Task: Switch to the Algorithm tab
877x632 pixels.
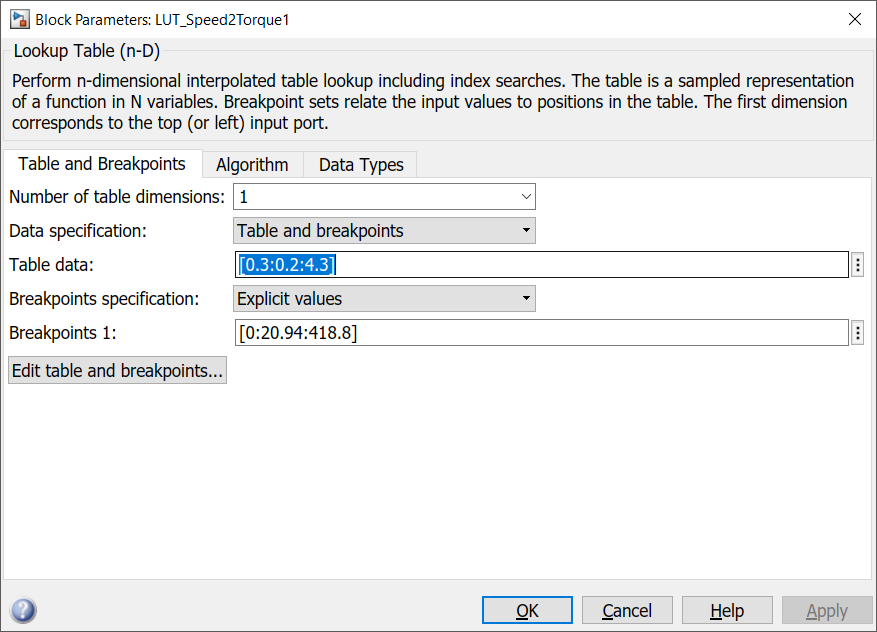Action: point(252,164)
